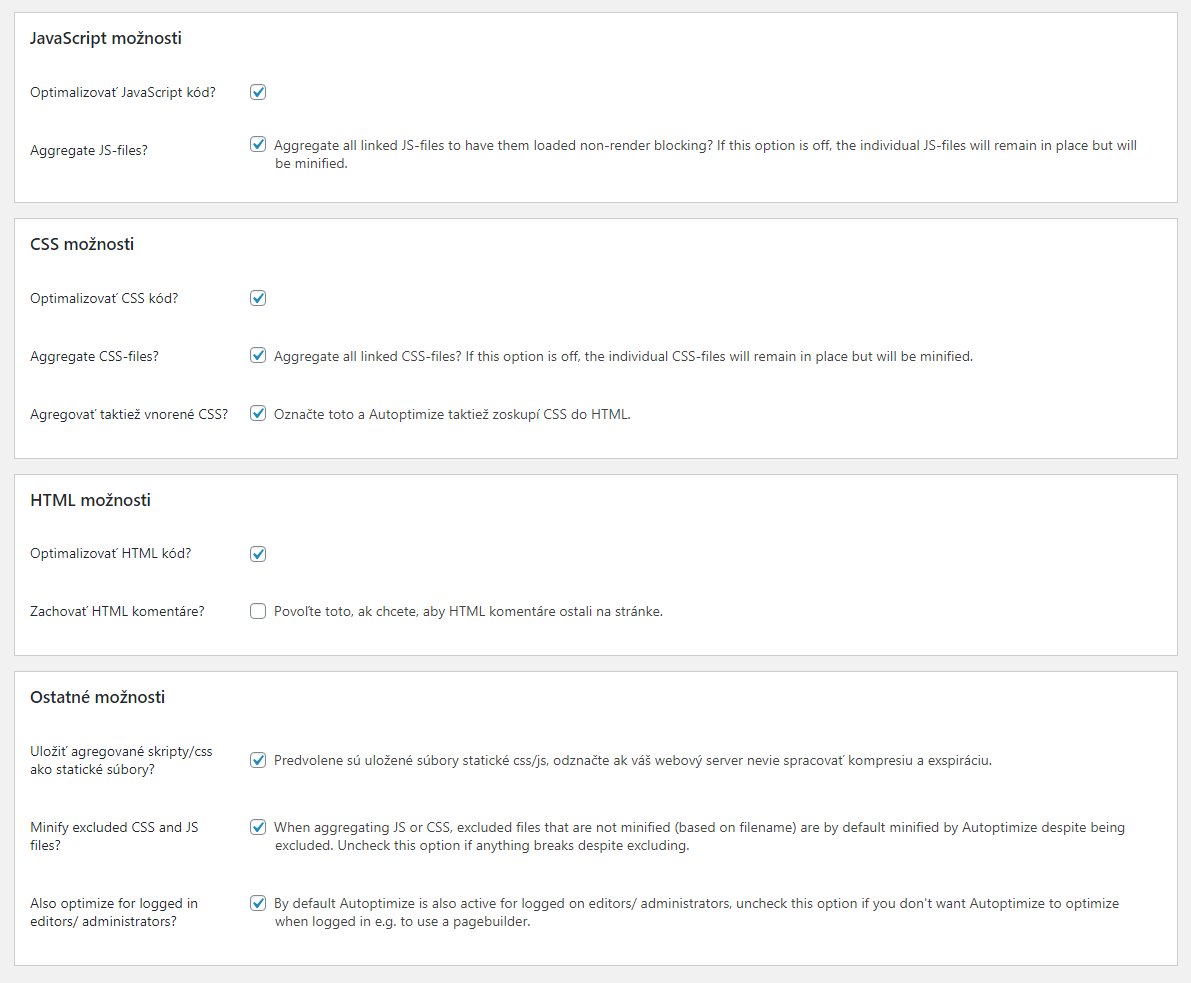The height and width of the screenshot is (983, 1191).
Task: Click 'When aggregating JS or CSS' description
Action: (x=700, y=836)
